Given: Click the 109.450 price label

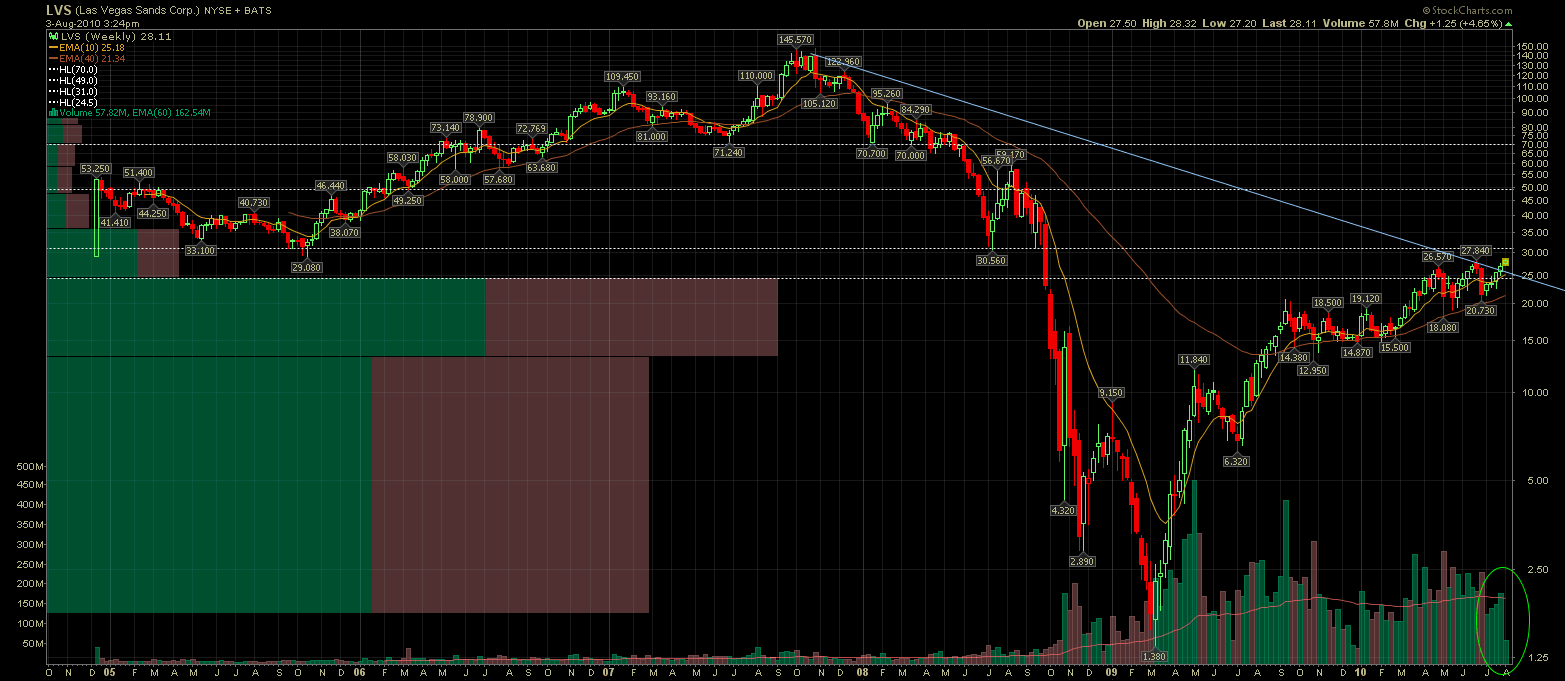Looking at the screenshot, I should [x=622, y=76].
